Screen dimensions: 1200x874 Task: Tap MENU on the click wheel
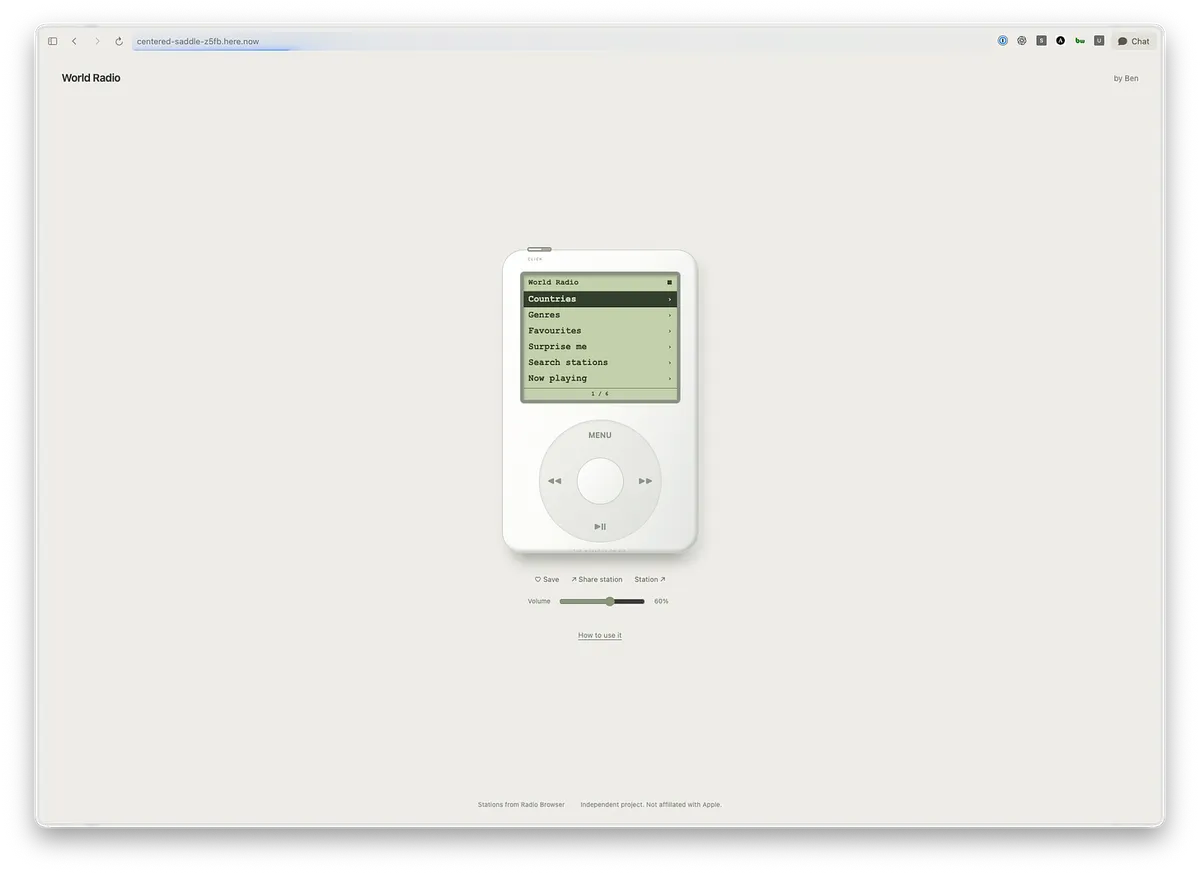600,435
